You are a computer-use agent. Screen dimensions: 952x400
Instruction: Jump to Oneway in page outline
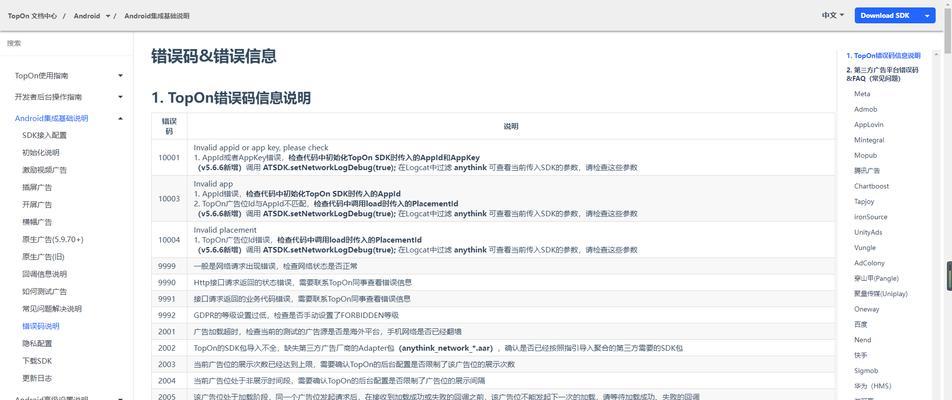866,309
